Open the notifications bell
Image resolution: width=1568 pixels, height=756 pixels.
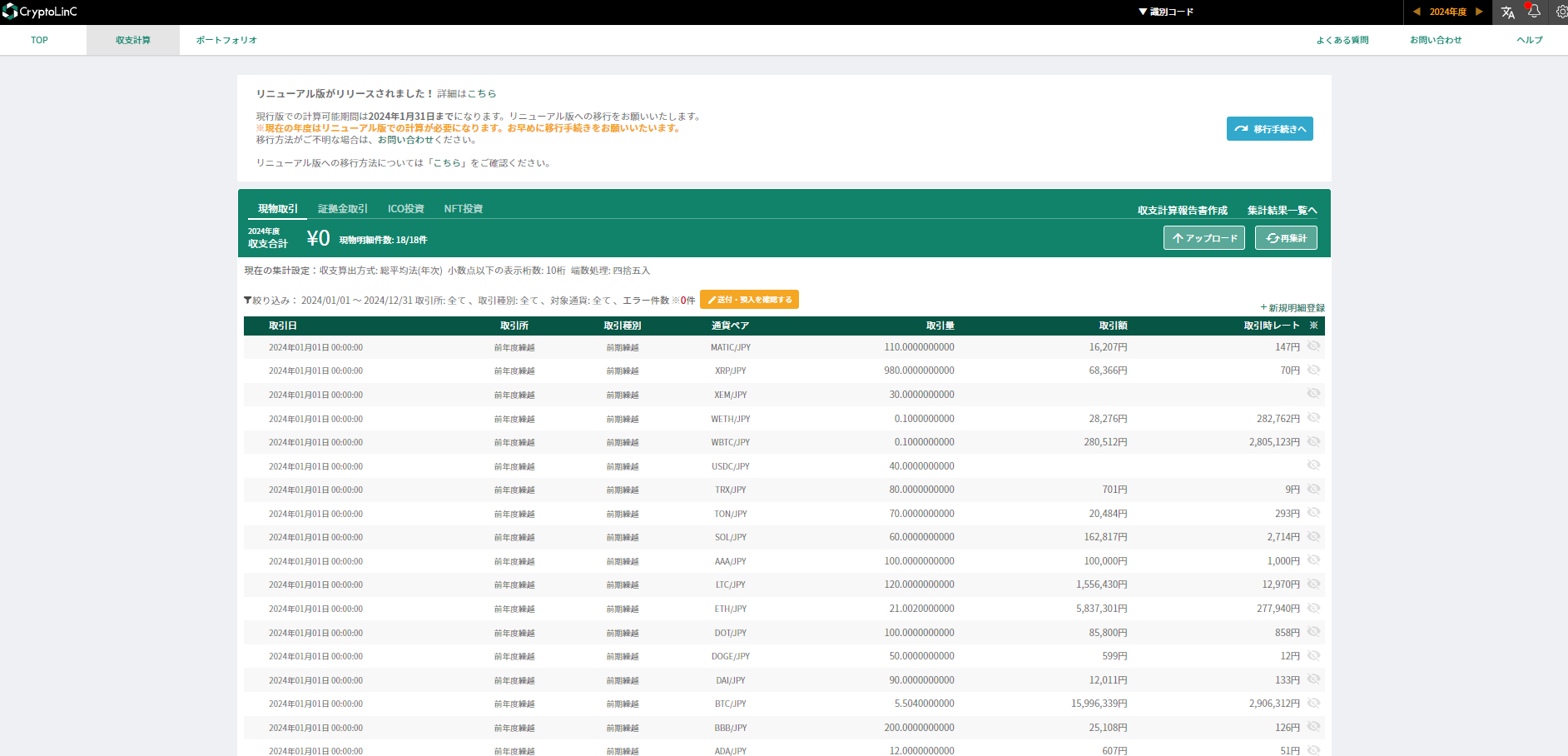(1533, 12)
